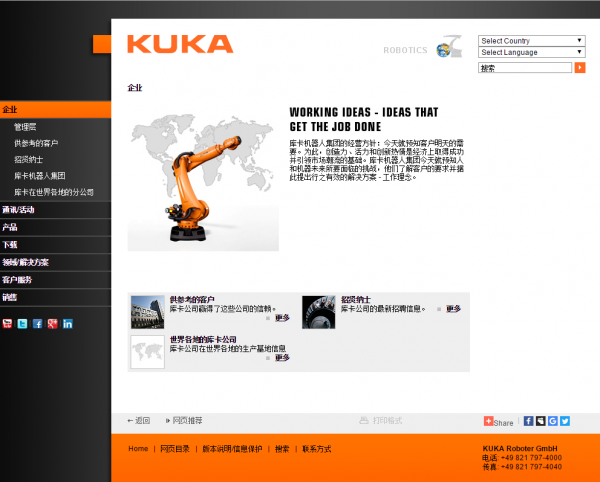Screen dimensions: 600x482
Task: Click the 版本说明/信息保护 footer link
Action: coord(232,449)
